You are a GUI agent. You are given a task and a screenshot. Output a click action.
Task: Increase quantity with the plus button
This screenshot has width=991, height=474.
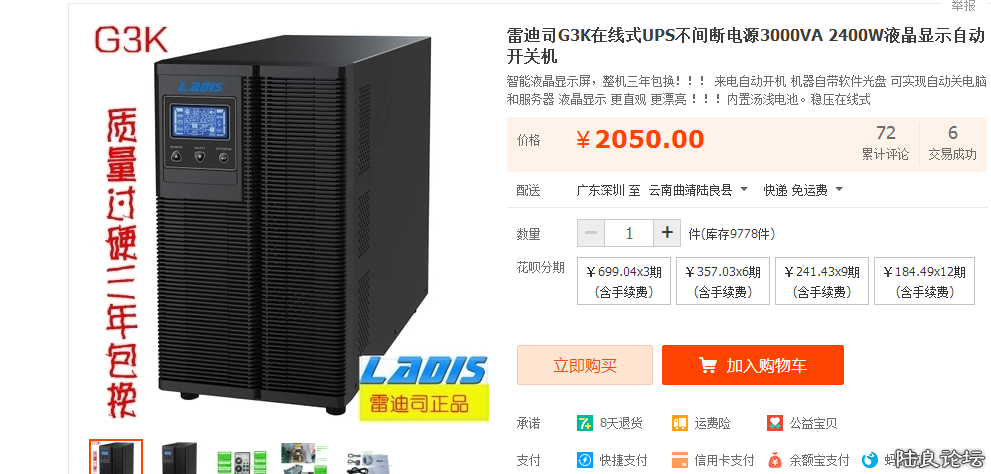[x=667, y=233]
